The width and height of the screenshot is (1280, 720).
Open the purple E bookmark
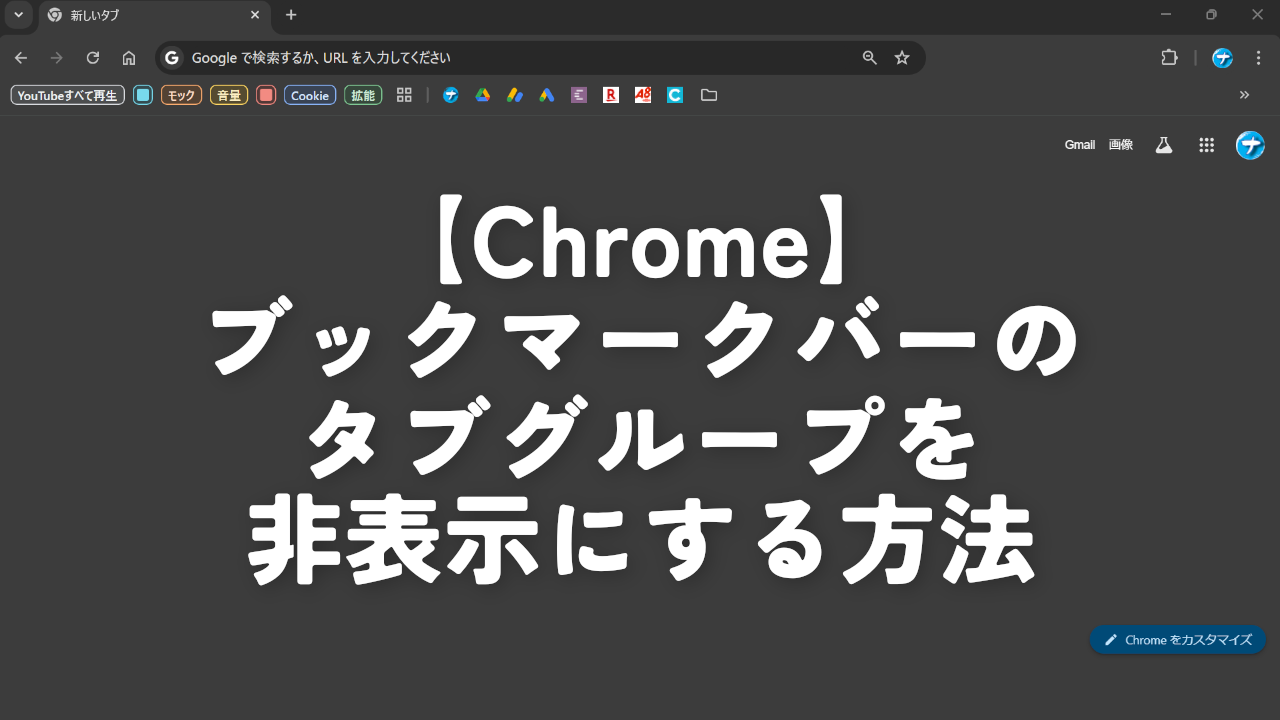[579, 95]
